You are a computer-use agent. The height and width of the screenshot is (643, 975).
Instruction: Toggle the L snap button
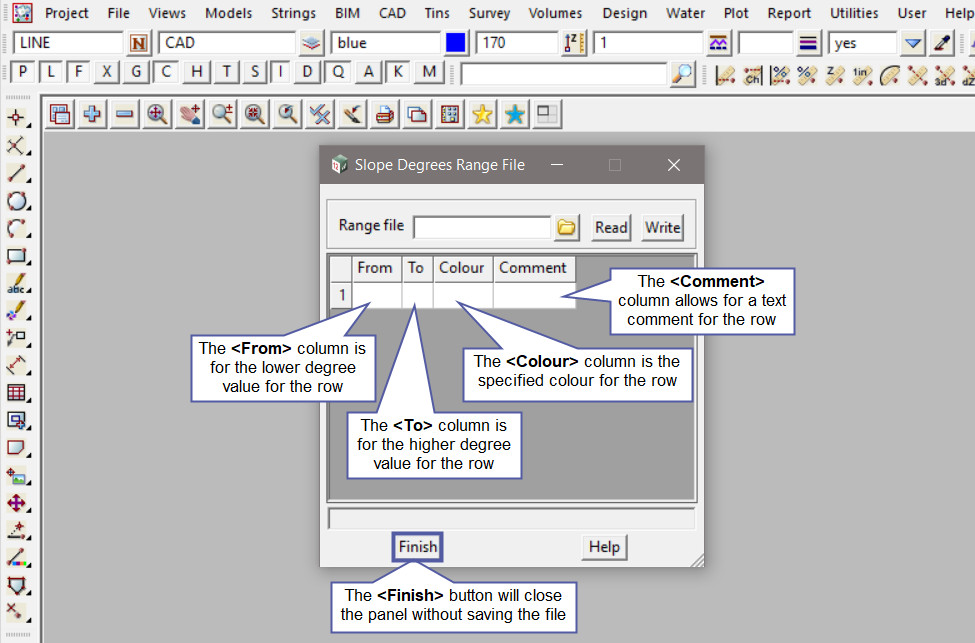51,72
